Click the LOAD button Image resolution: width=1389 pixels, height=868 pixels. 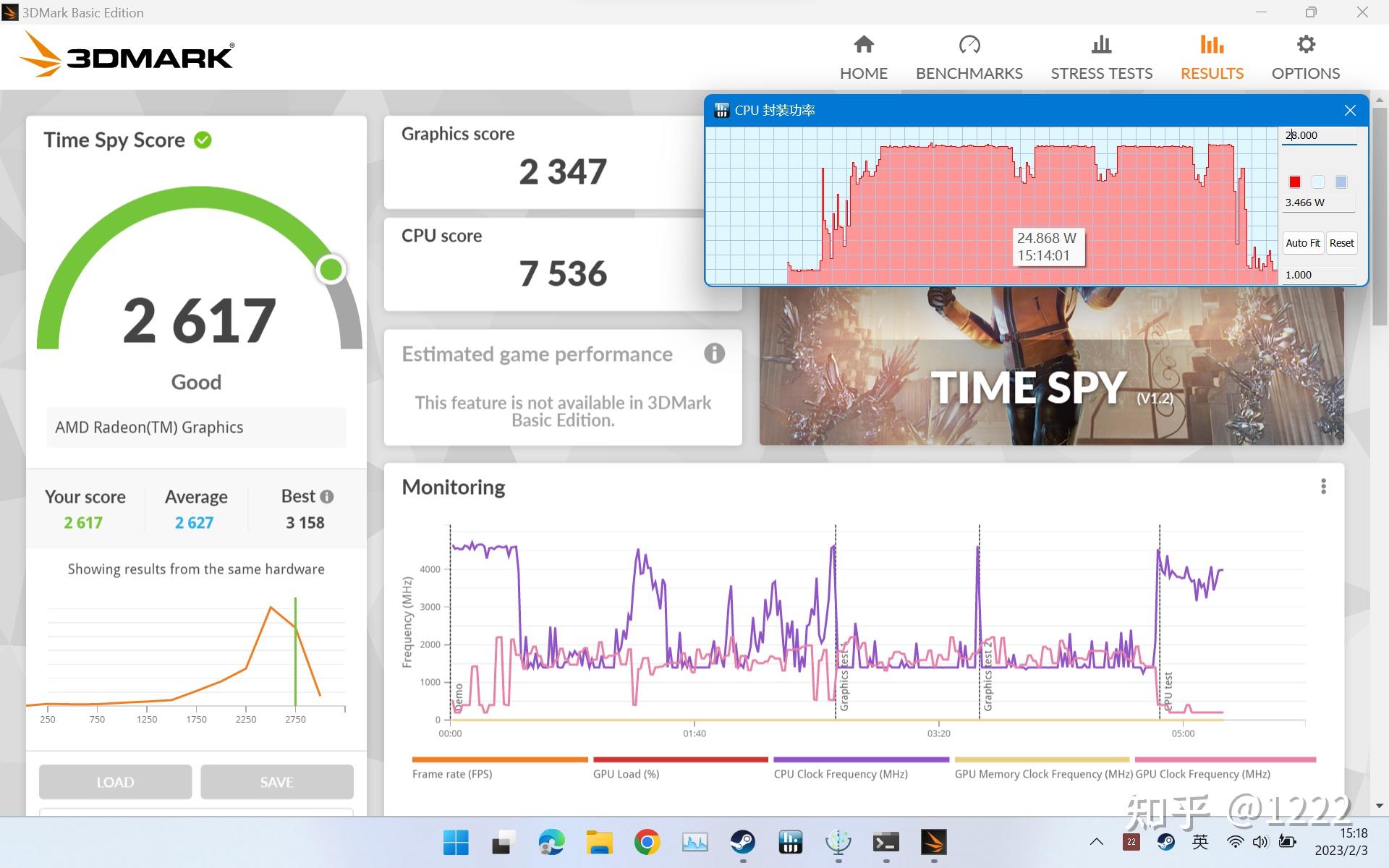point(116,782)
